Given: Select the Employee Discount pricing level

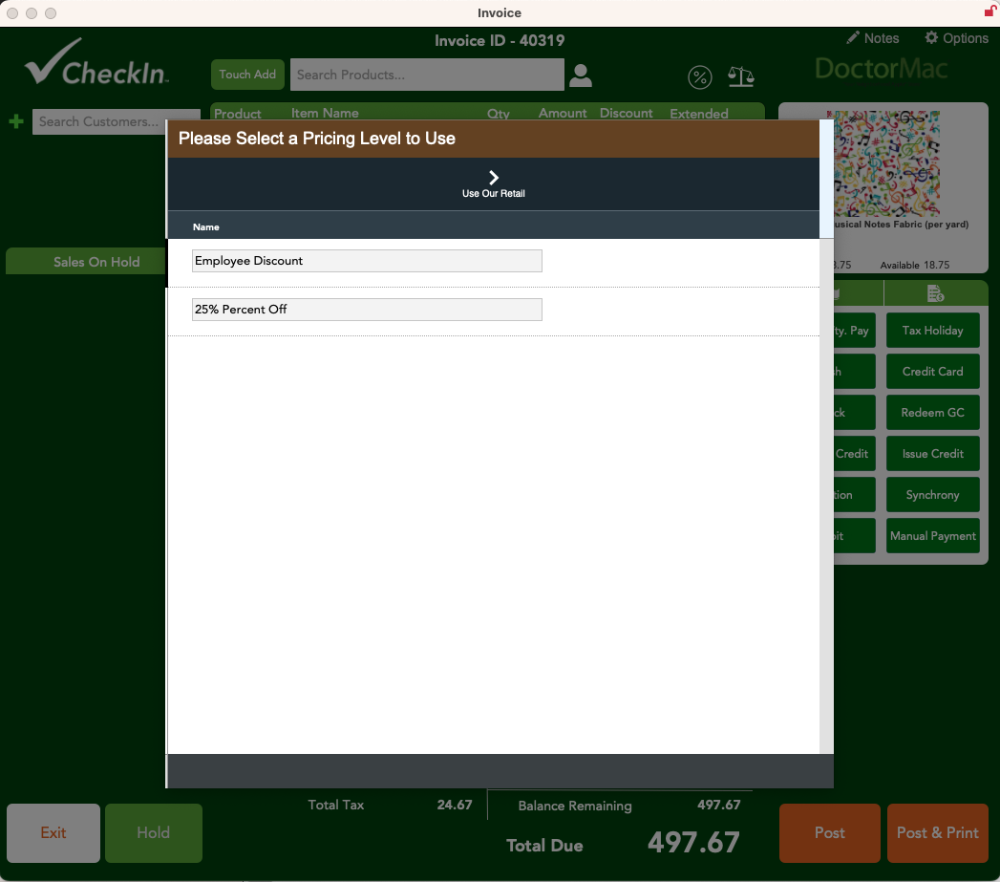Looking at the screenshot, I should 367,261.
